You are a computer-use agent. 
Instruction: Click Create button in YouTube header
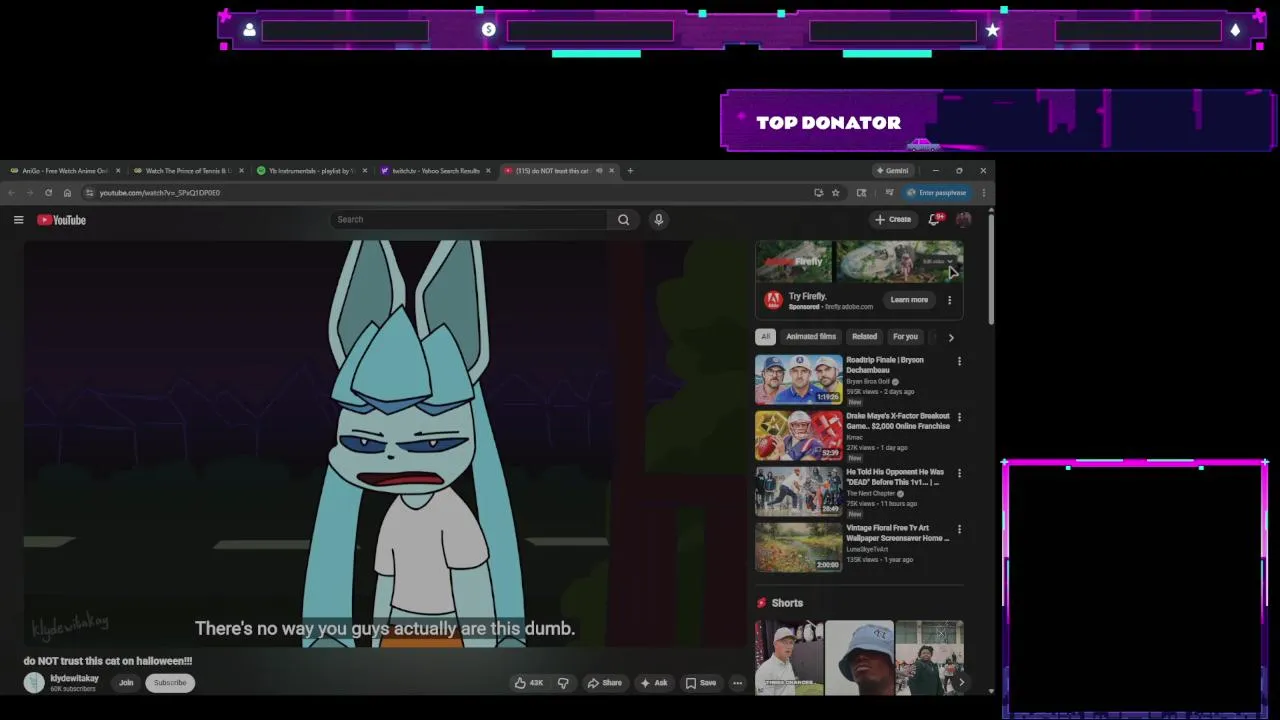[893, 220]
